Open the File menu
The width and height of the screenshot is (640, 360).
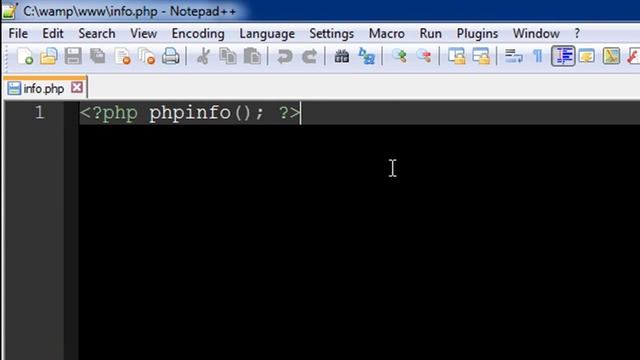point(18,33)
